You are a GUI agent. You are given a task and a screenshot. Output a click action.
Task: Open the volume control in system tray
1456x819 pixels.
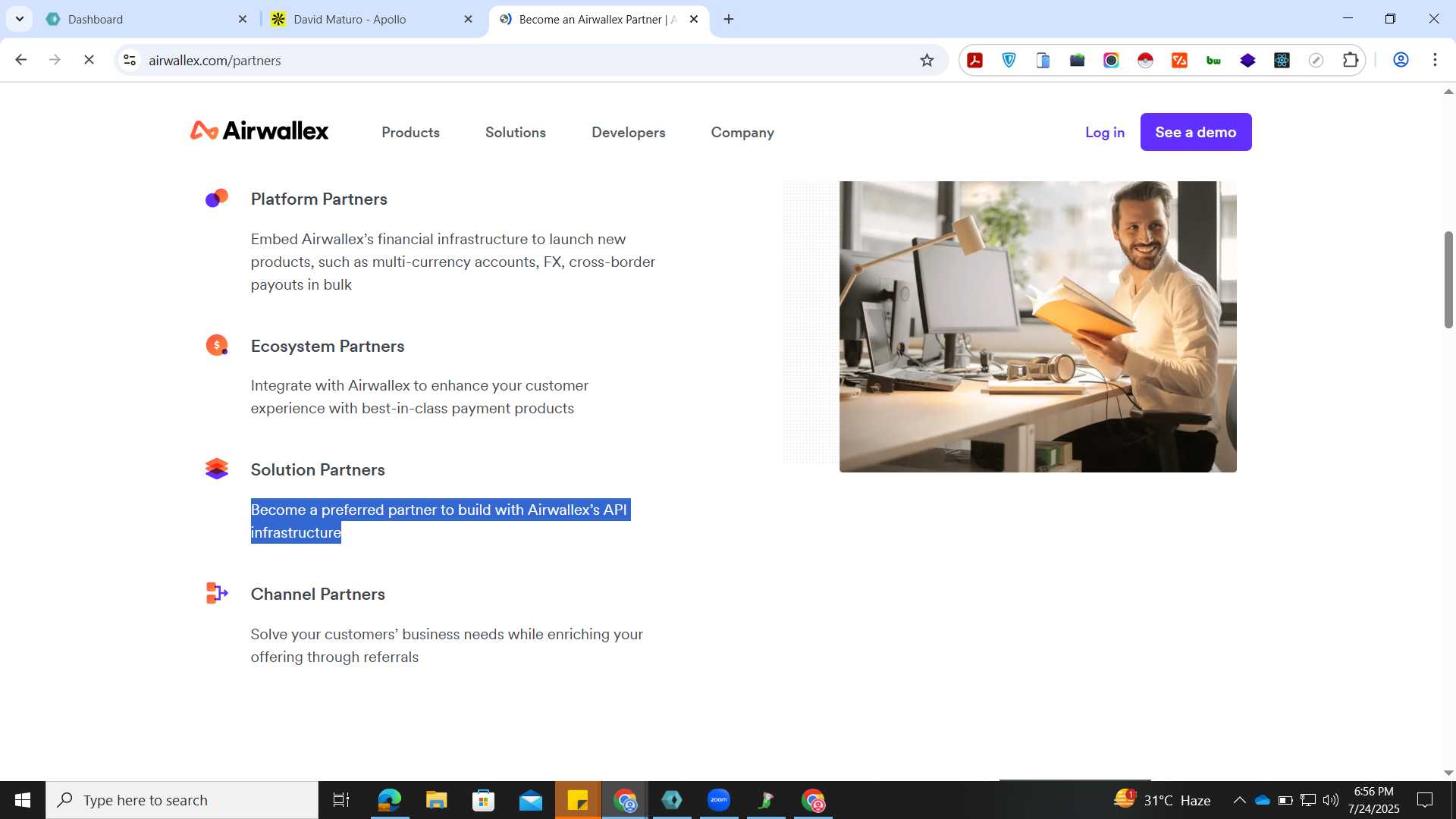click(x=1331, y=800)
